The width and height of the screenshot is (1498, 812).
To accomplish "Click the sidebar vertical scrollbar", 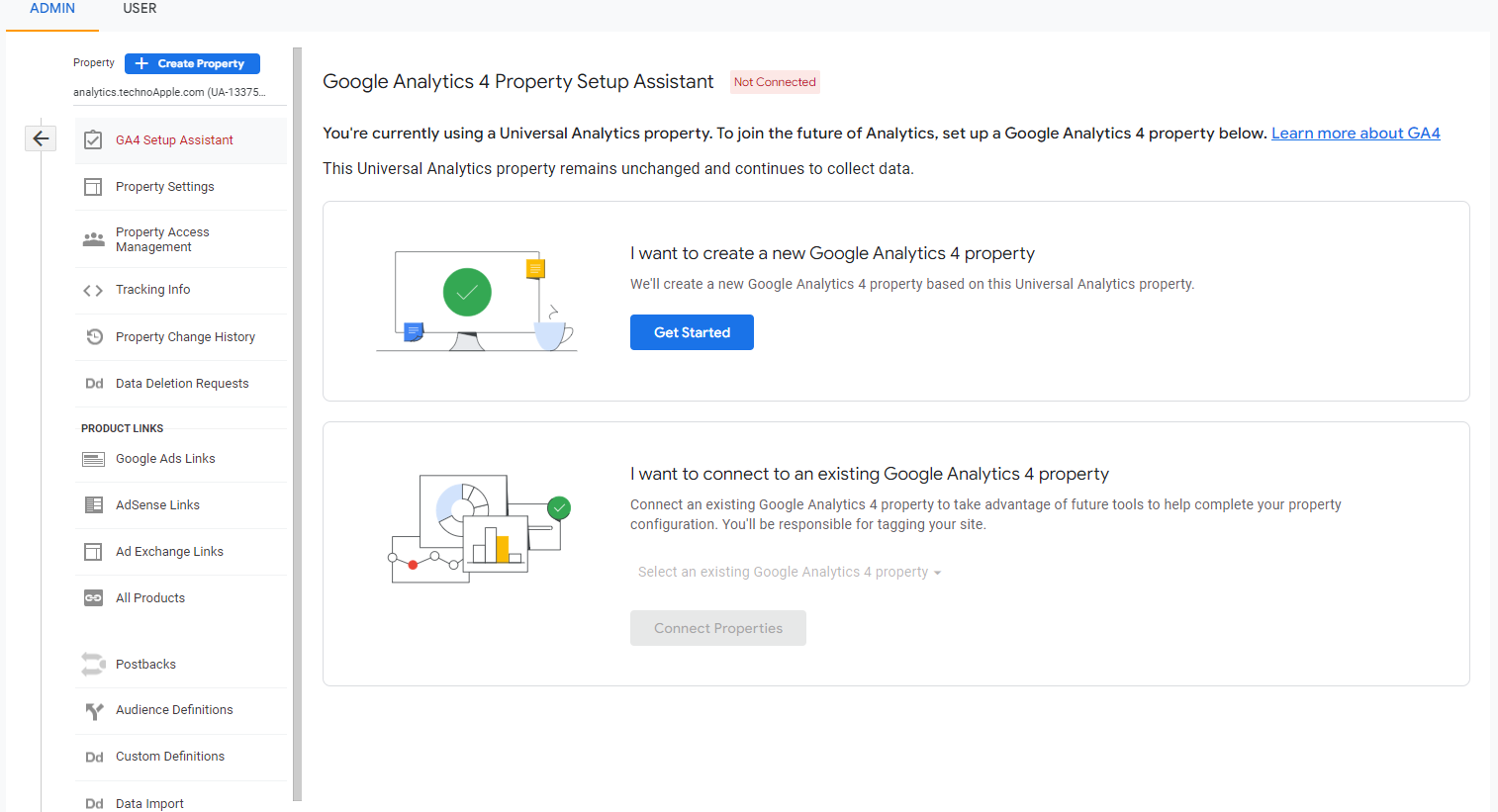I will 297,425.
